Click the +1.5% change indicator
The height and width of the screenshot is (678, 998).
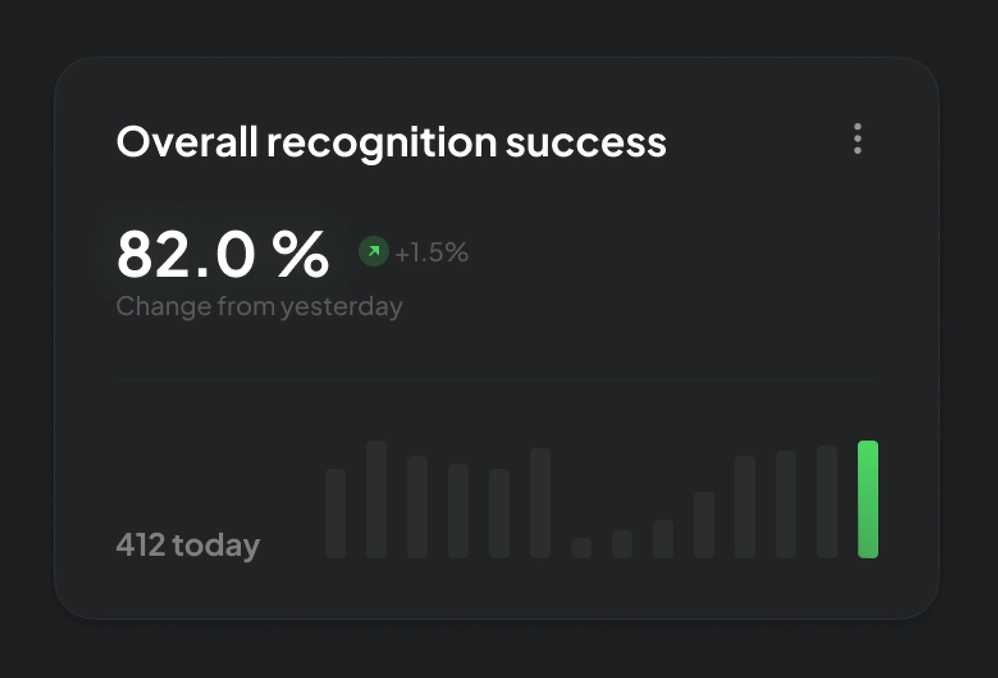pyautogui.click(x=431, y=253)
